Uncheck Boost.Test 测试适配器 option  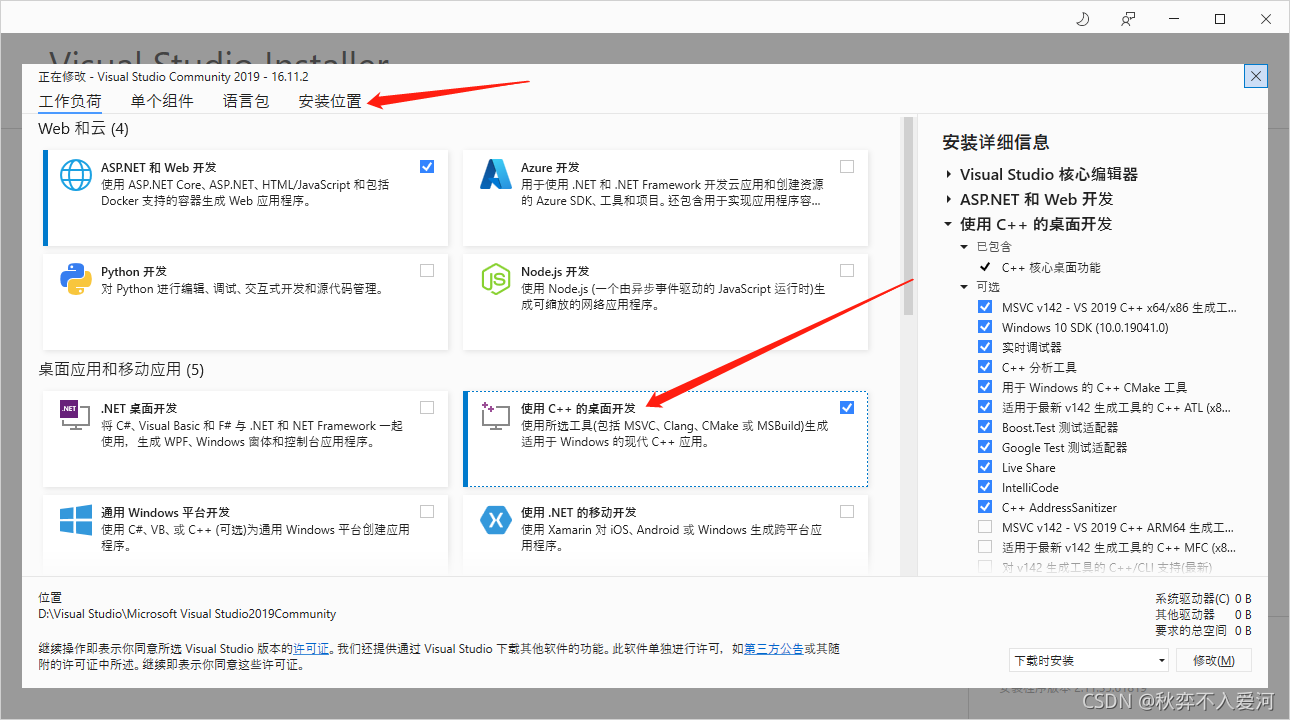tap(985, 427)
